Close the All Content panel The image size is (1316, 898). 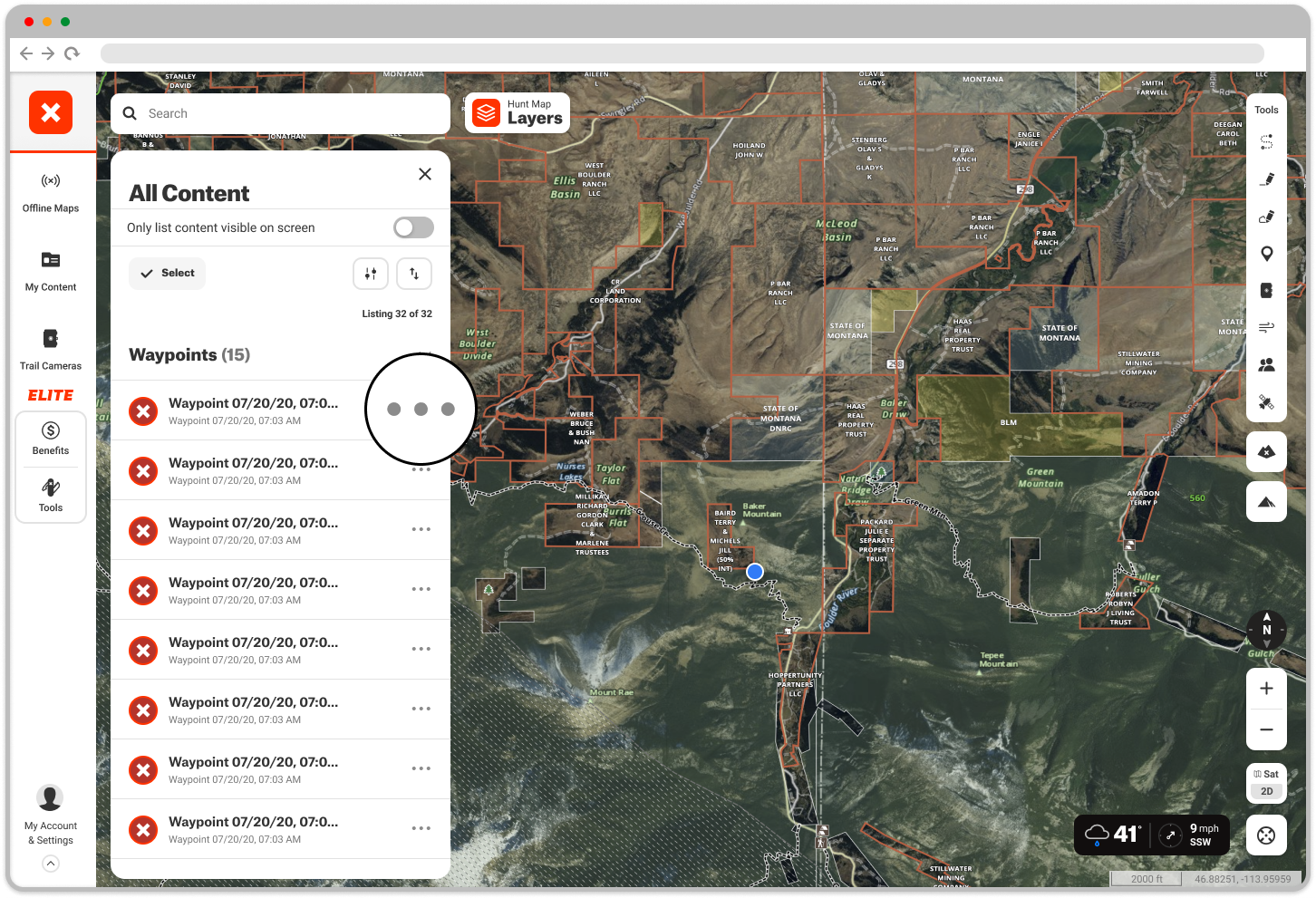425,174
